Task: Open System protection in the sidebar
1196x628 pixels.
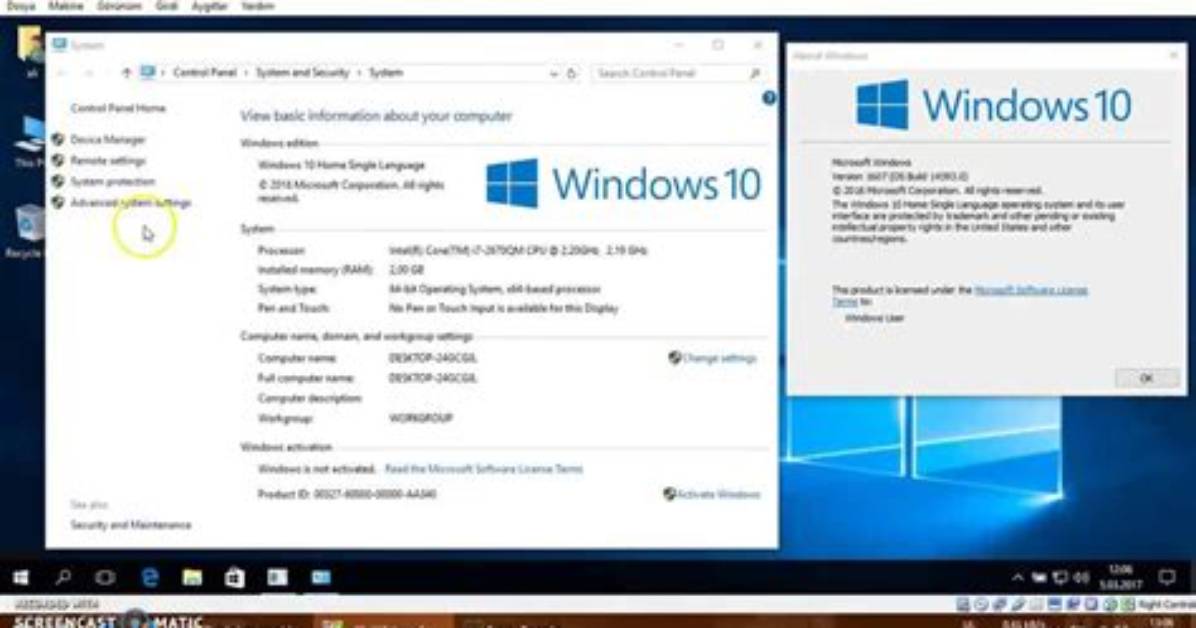Action: (113, 182)
